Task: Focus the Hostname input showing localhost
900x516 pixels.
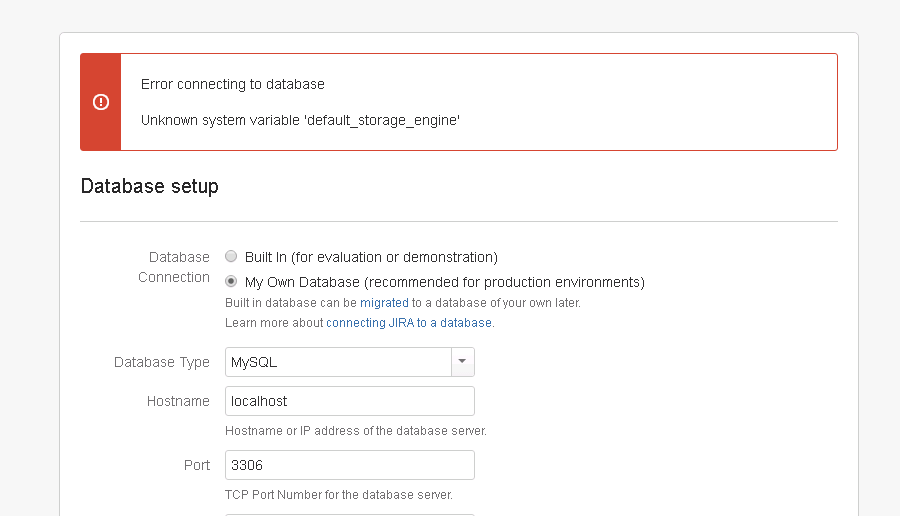Action: (x=350, y=401)
